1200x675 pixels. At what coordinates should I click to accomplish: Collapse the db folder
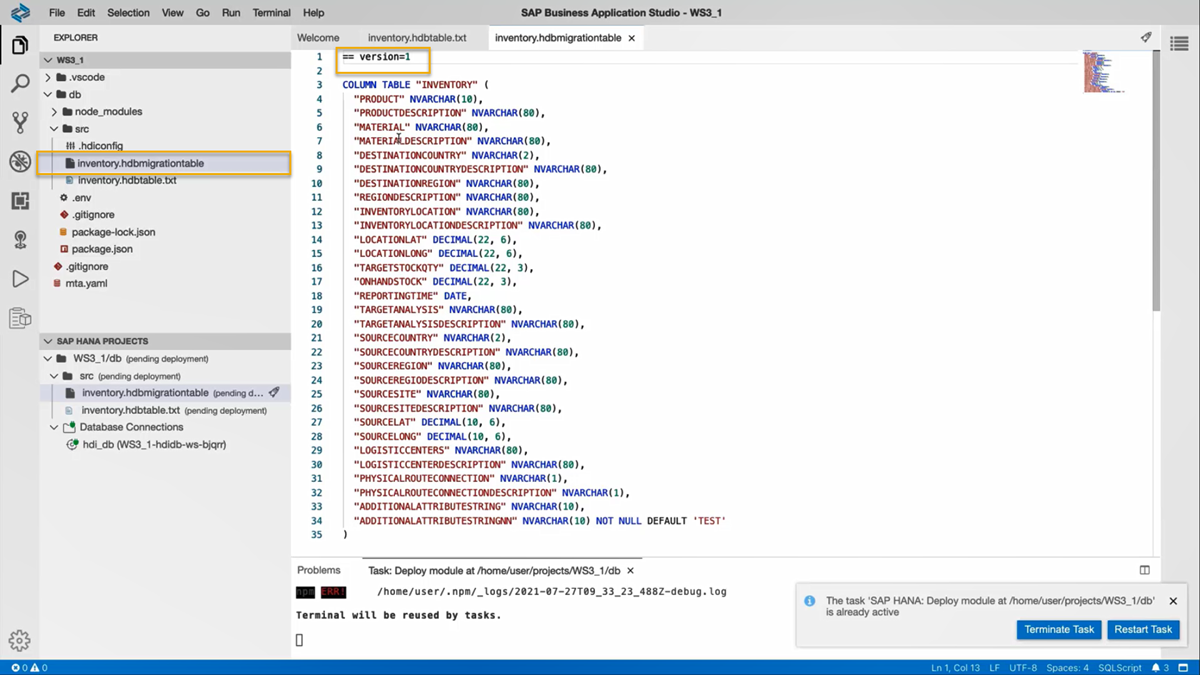48,94
